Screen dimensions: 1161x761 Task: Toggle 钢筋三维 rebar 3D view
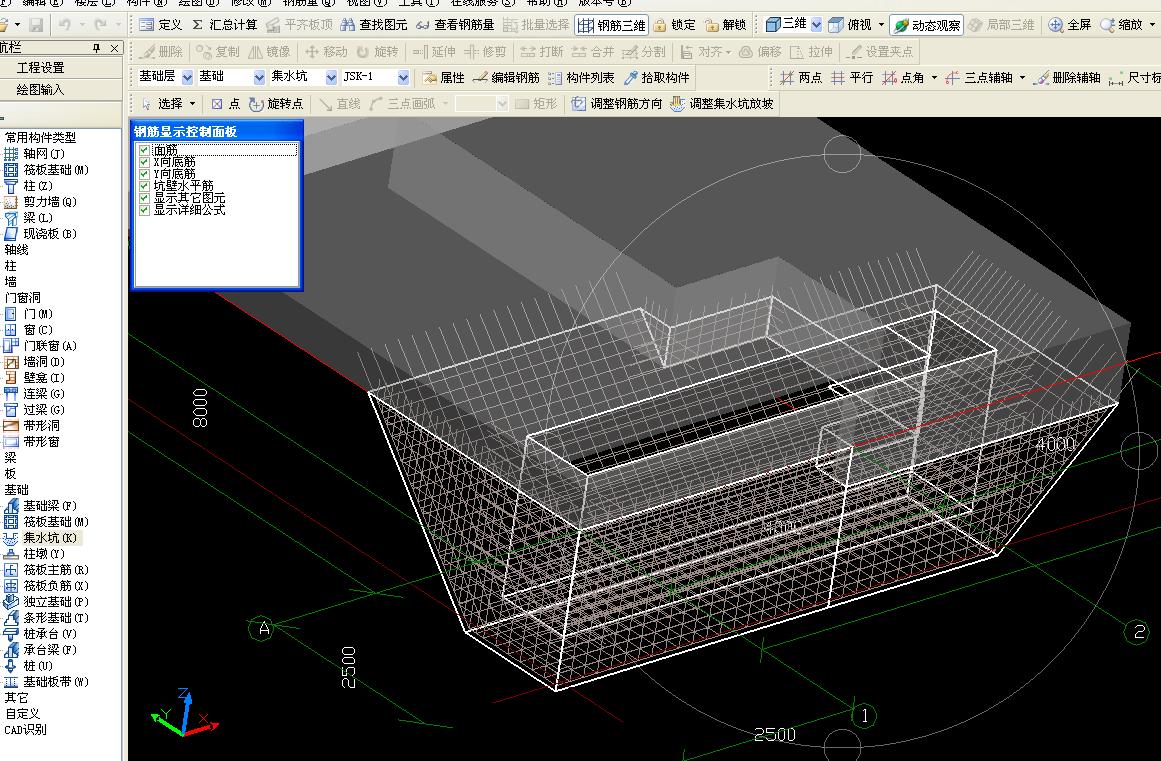click(x=612, y=25)
